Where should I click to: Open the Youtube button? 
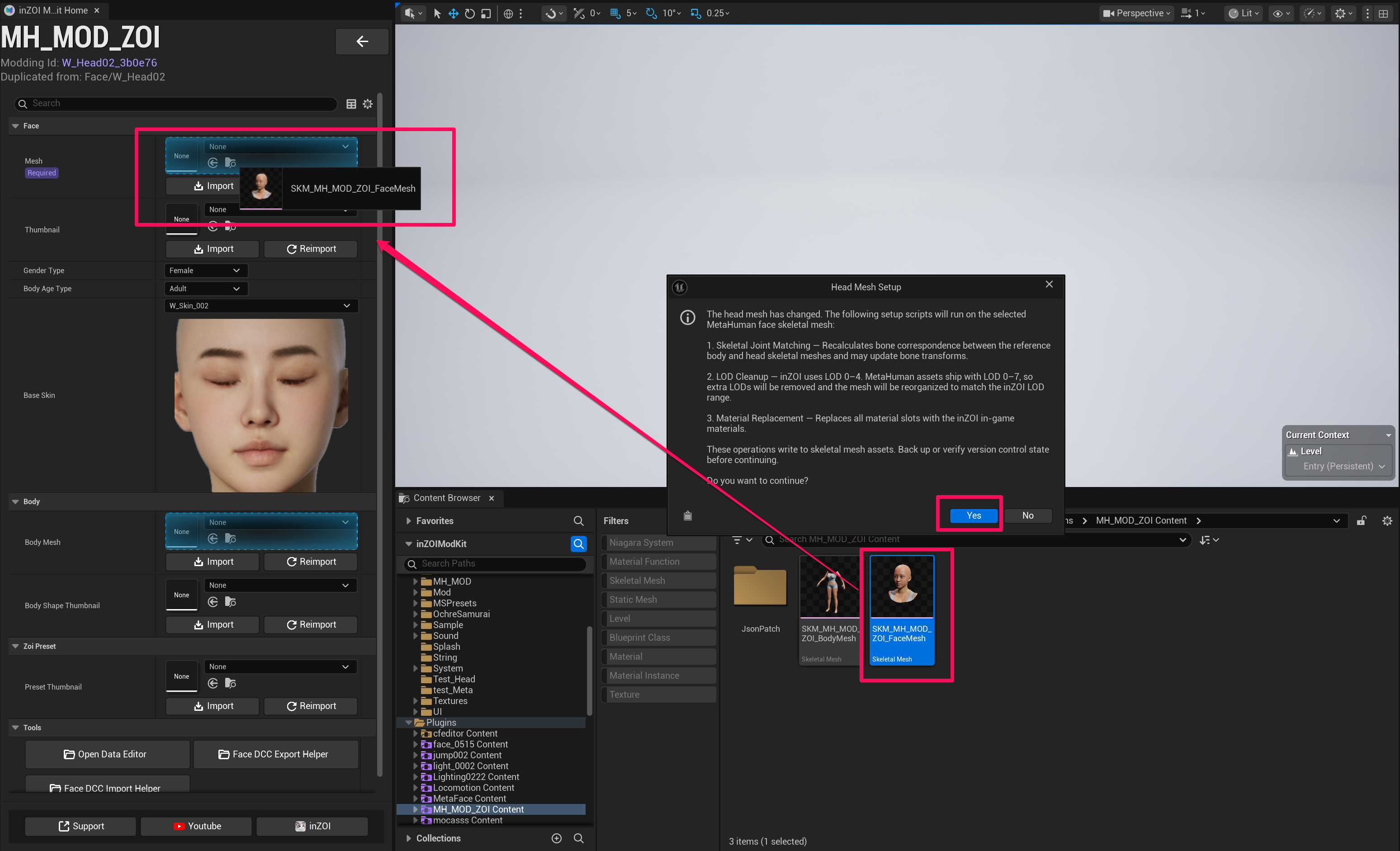pos(196,826)
